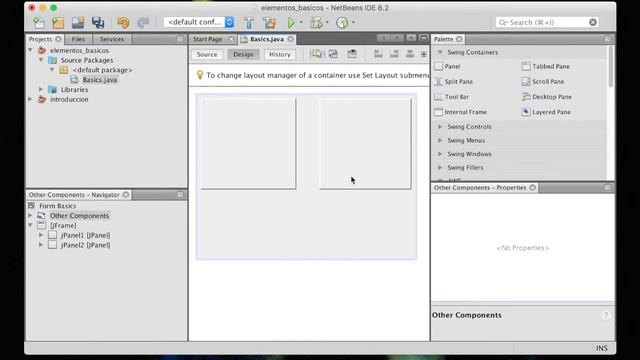Screen dimensions: 640x360
Task: Expand the Swing Menus palette category
Action: pyautogui.click(x=440, y=140)
